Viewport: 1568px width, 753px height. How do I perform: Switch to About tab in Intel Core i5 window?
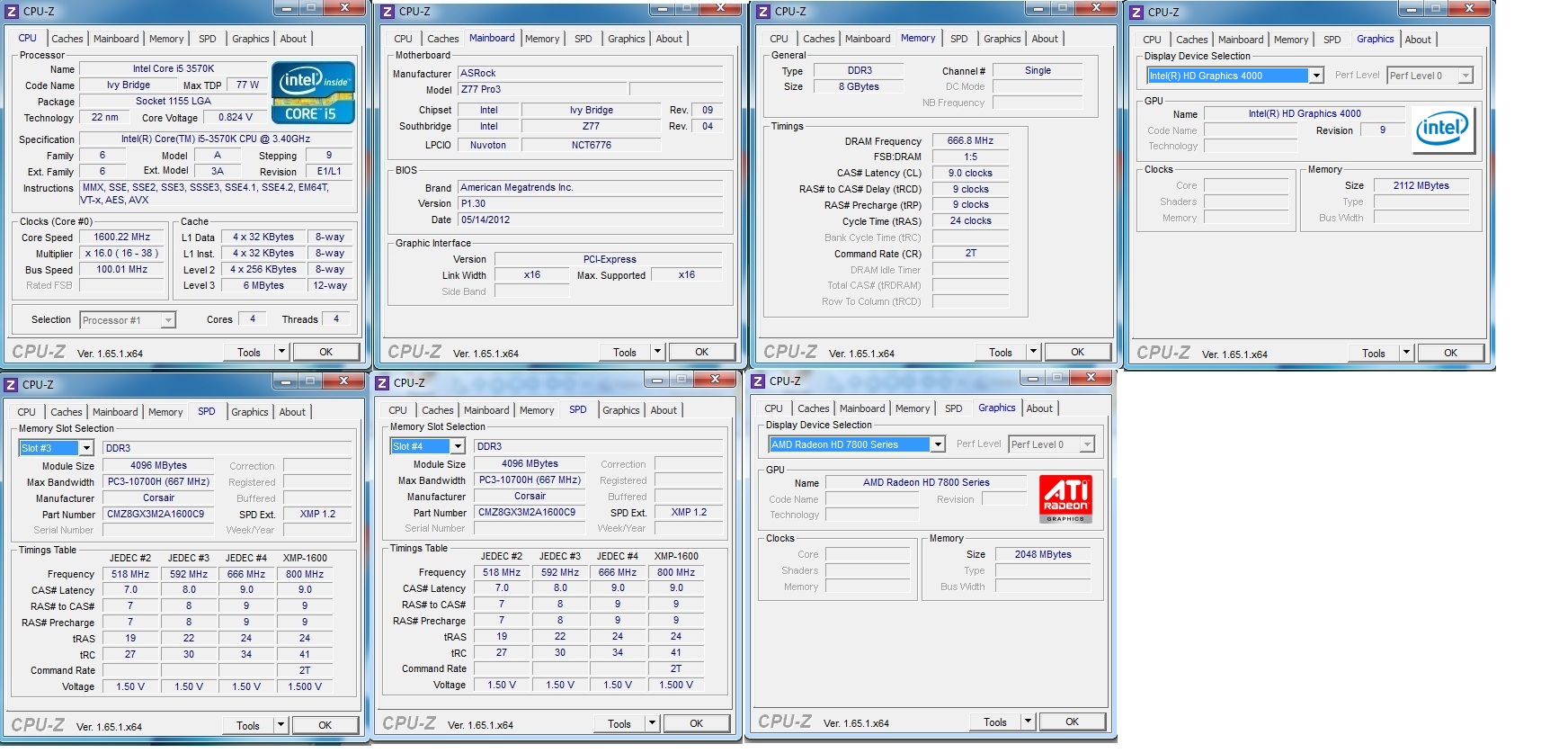[293, 39]
